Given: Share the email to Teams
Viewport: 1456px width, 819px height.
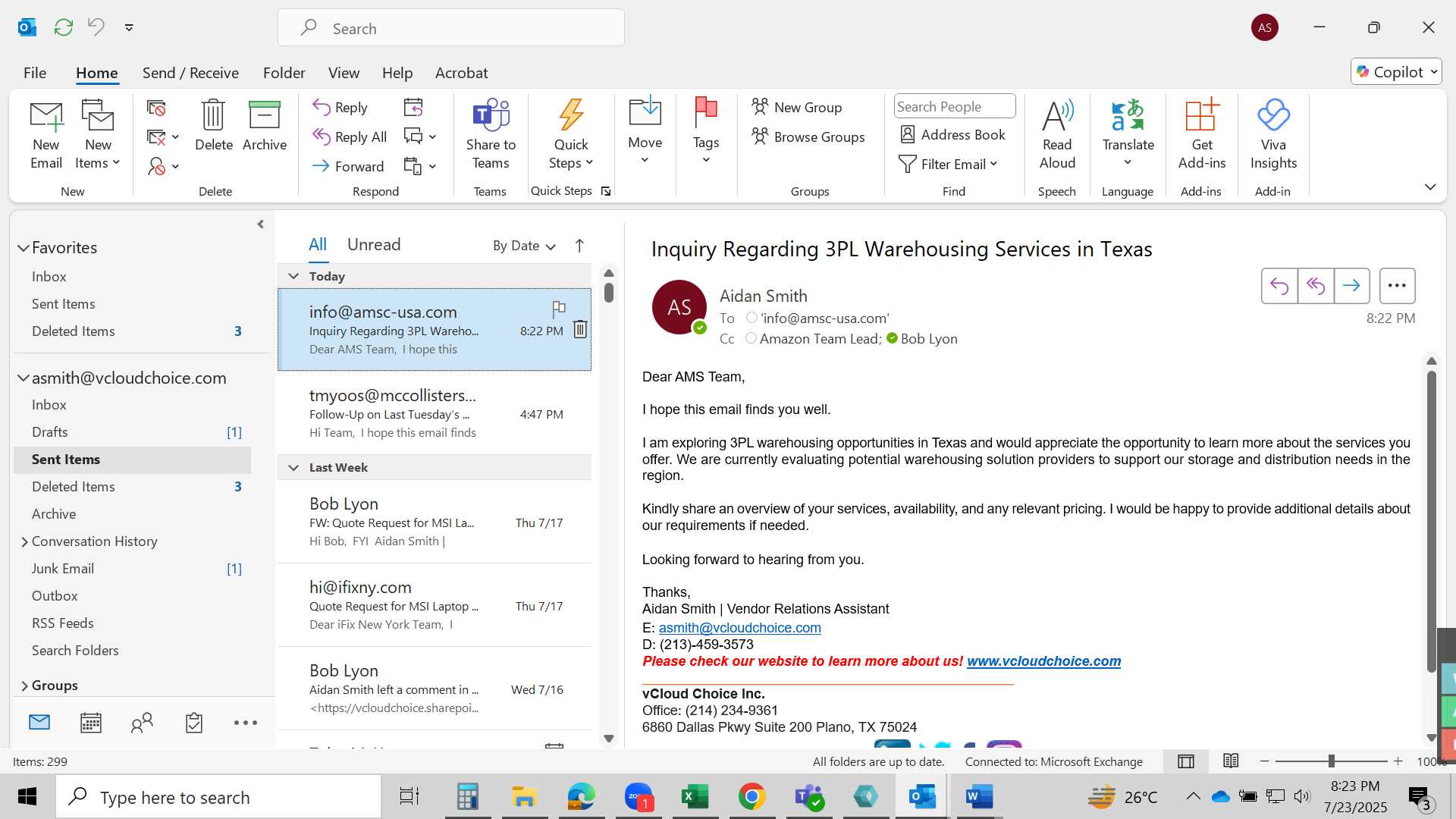Looking at the screenshot, I should click(491, 135).
